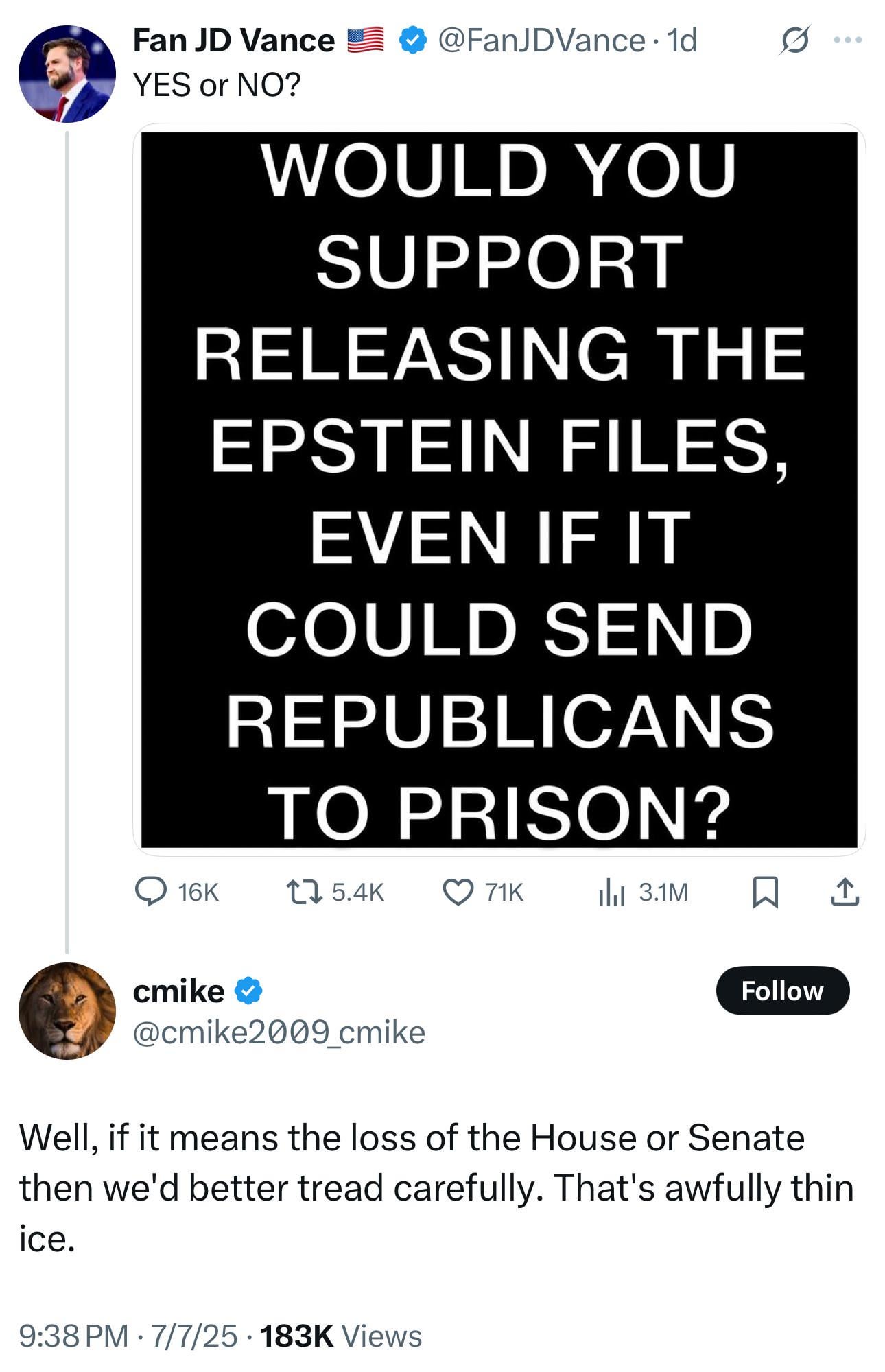The image size is (885, 1372).
Task: Open the Epstein files question image
Action: tap(499, 490)
